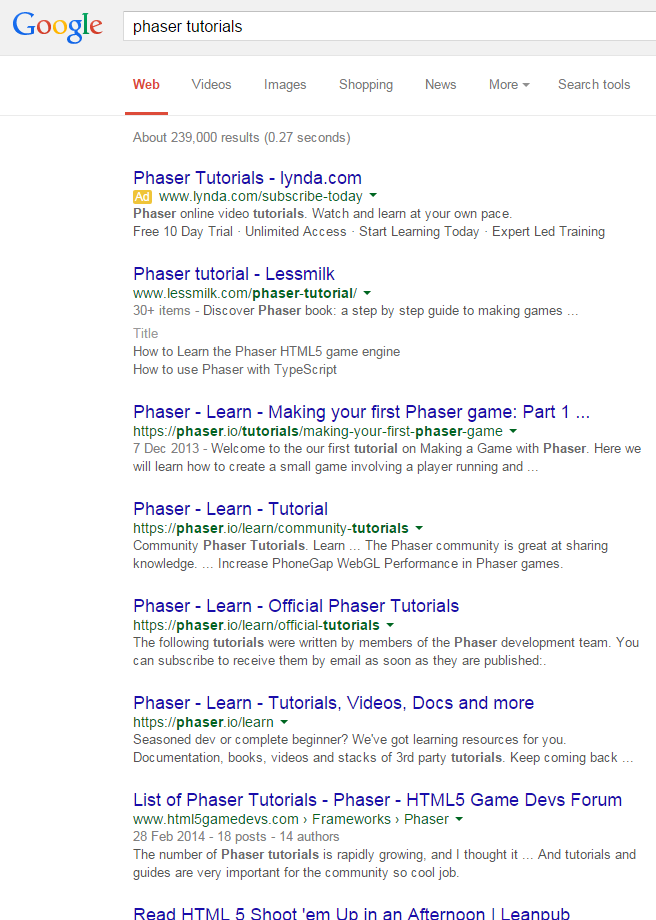This screenshot has height=920, width=656.
Task: Switch to the Images tab
Action: point(285,85)
